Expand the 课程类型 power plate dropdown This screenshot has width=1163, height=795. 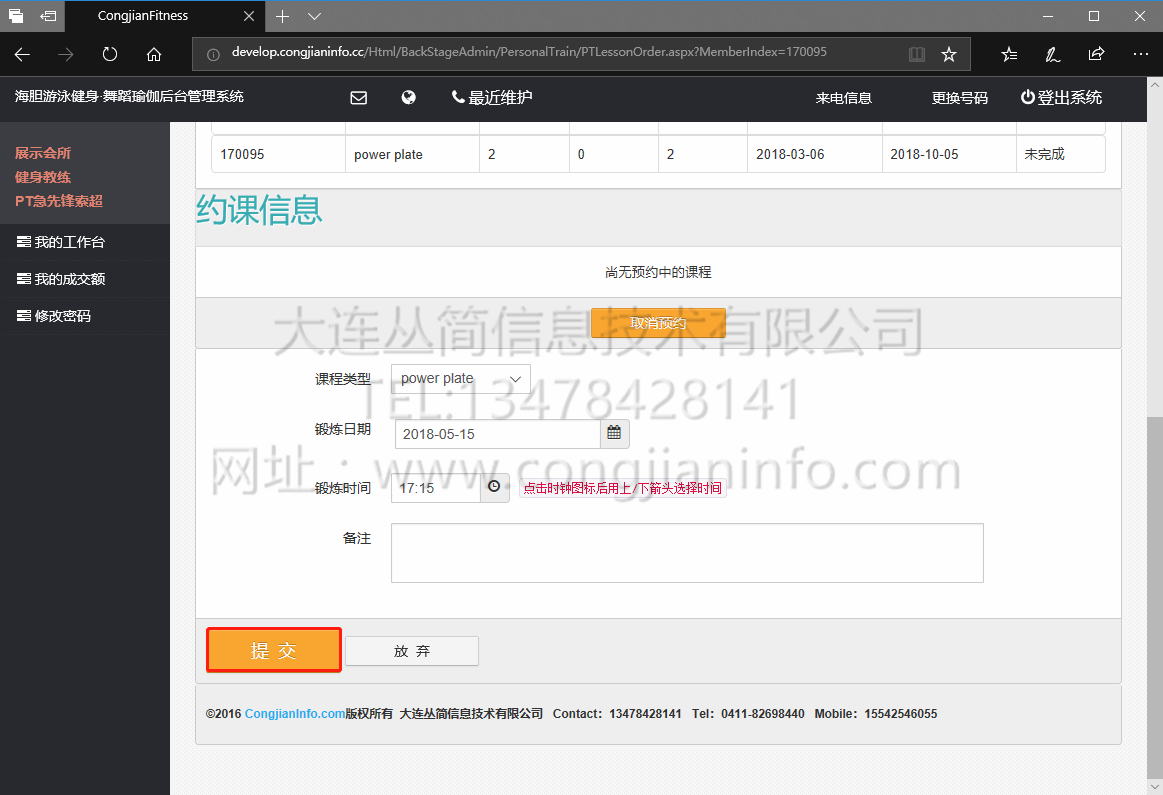coord(461,378)
